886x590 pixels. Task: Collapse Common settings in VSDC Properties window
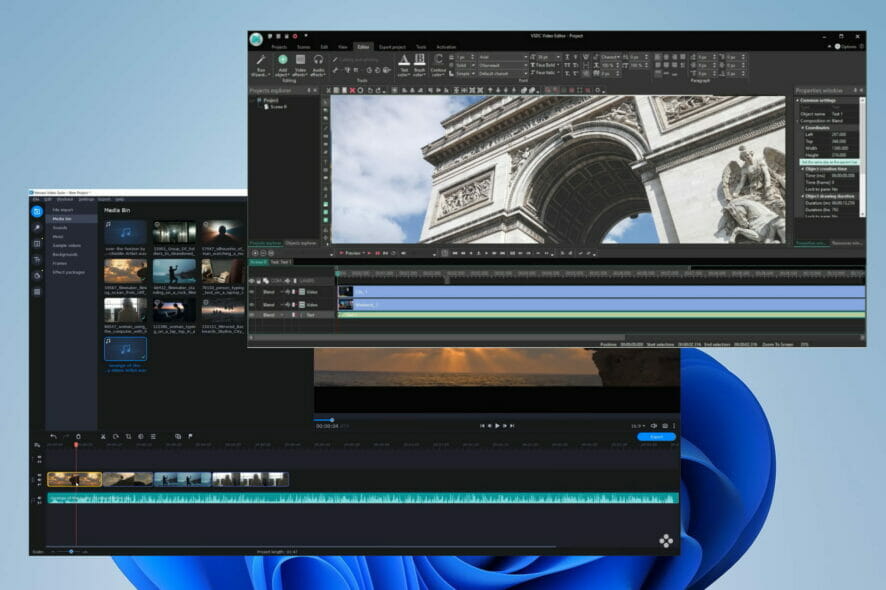798,101
